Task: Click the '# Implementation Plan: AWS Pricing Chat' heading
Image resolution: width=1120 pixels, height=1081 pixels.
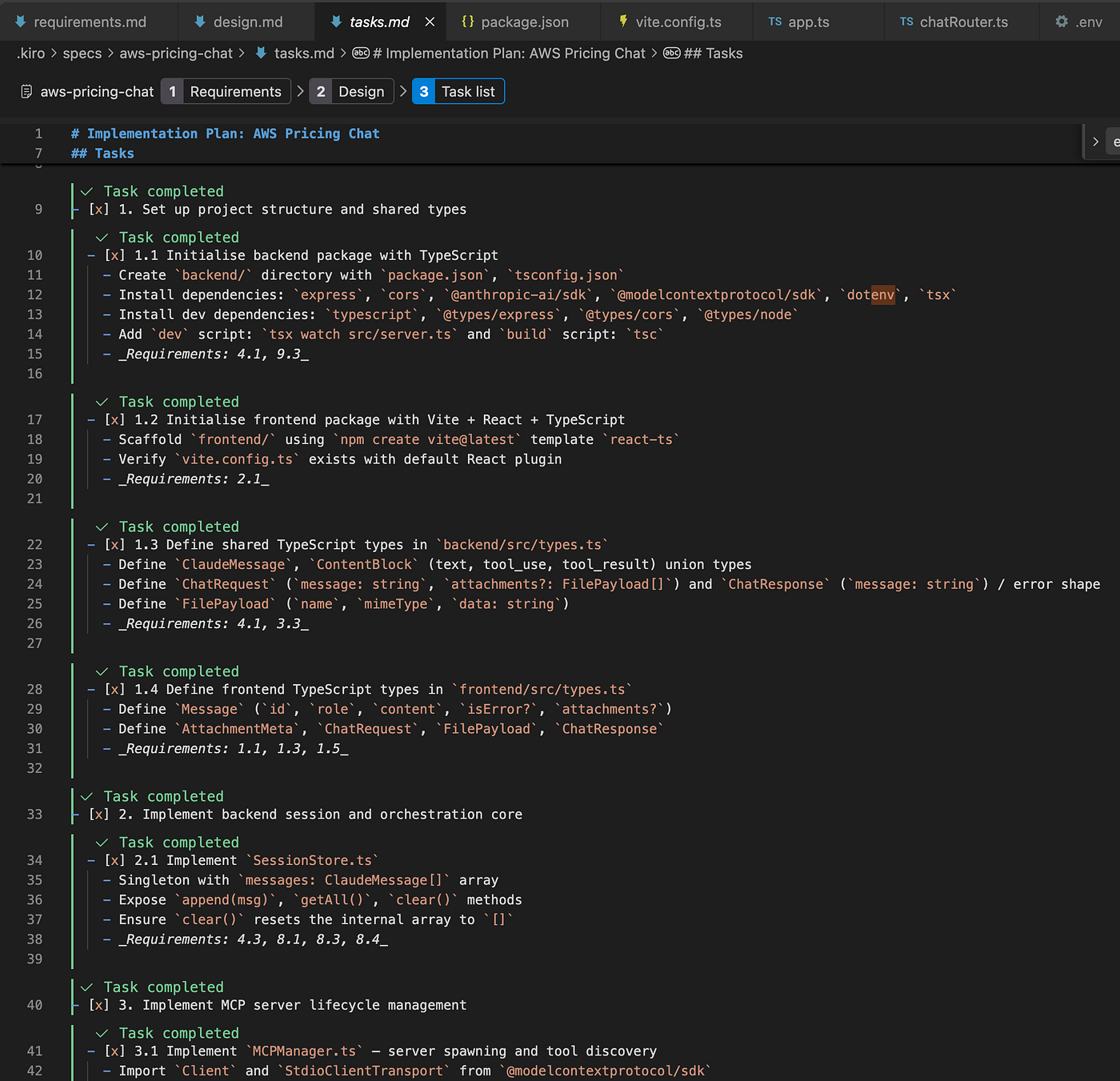Action: pos(225,134)
